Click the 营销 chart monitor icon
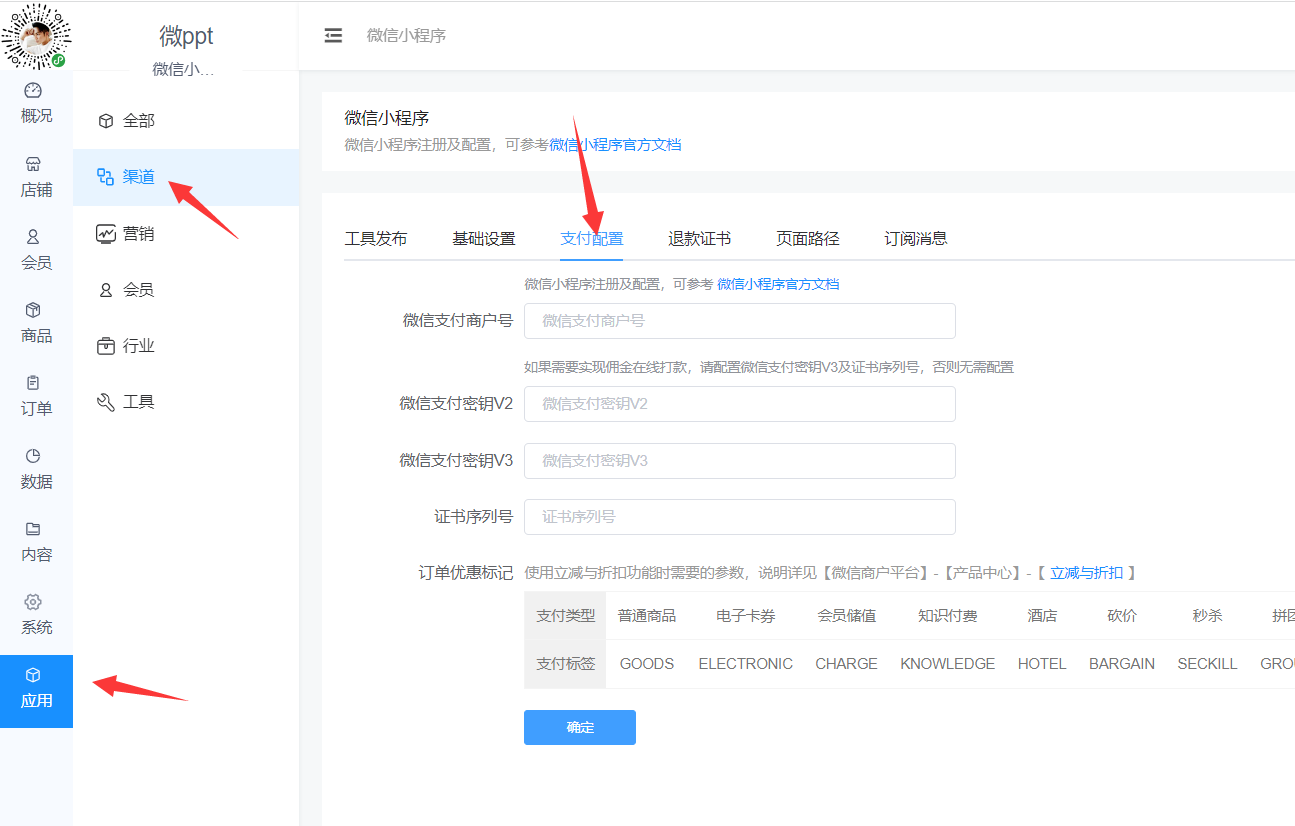The height and width of the screenshot is (826, 1295). [106, 233]
